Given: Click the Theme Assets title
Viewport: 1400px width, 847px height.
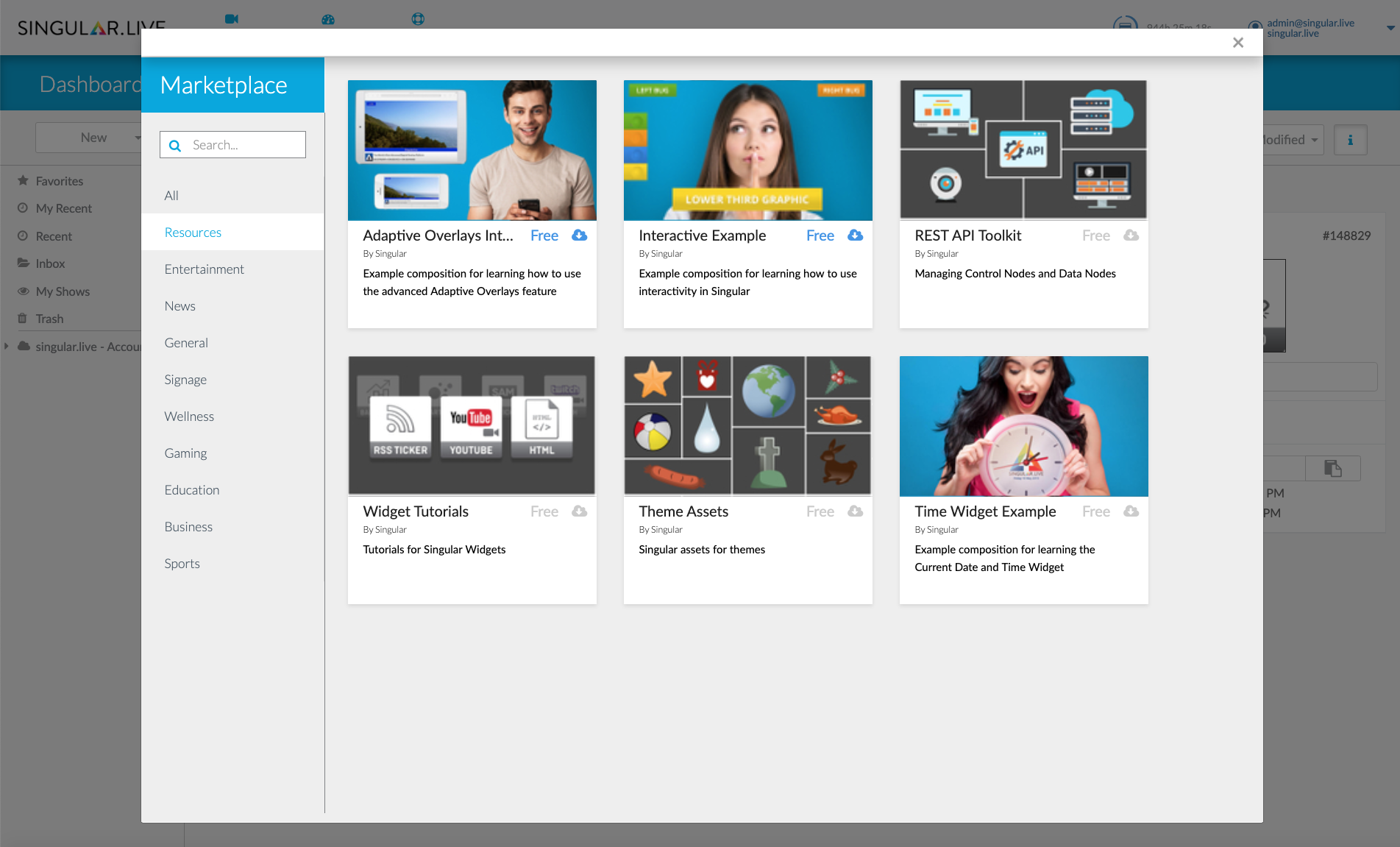Looking at the screenshot, I should (x=683, y=511).
